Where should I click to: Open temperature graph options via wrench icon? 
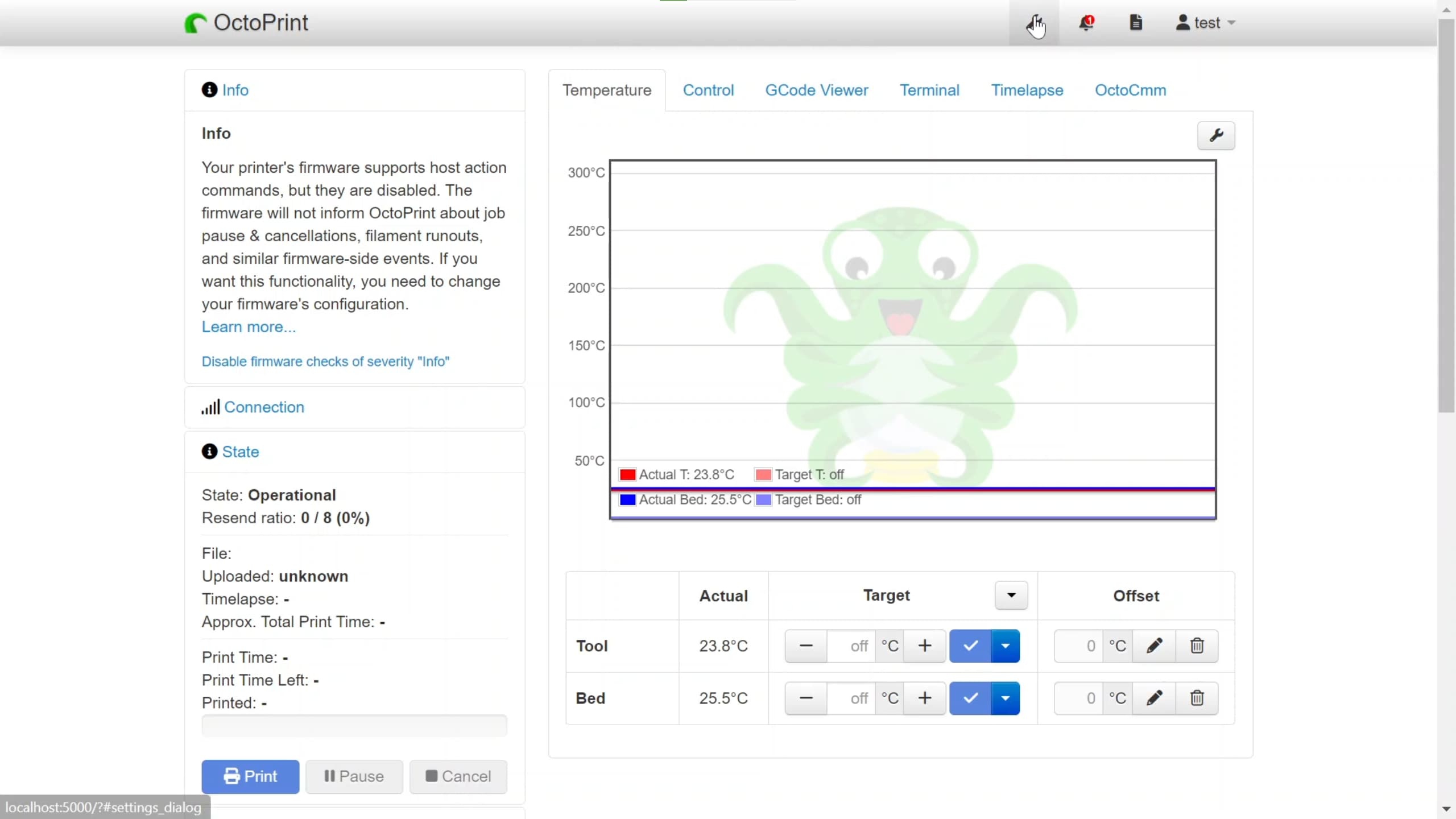click(x=1216, y=135)
